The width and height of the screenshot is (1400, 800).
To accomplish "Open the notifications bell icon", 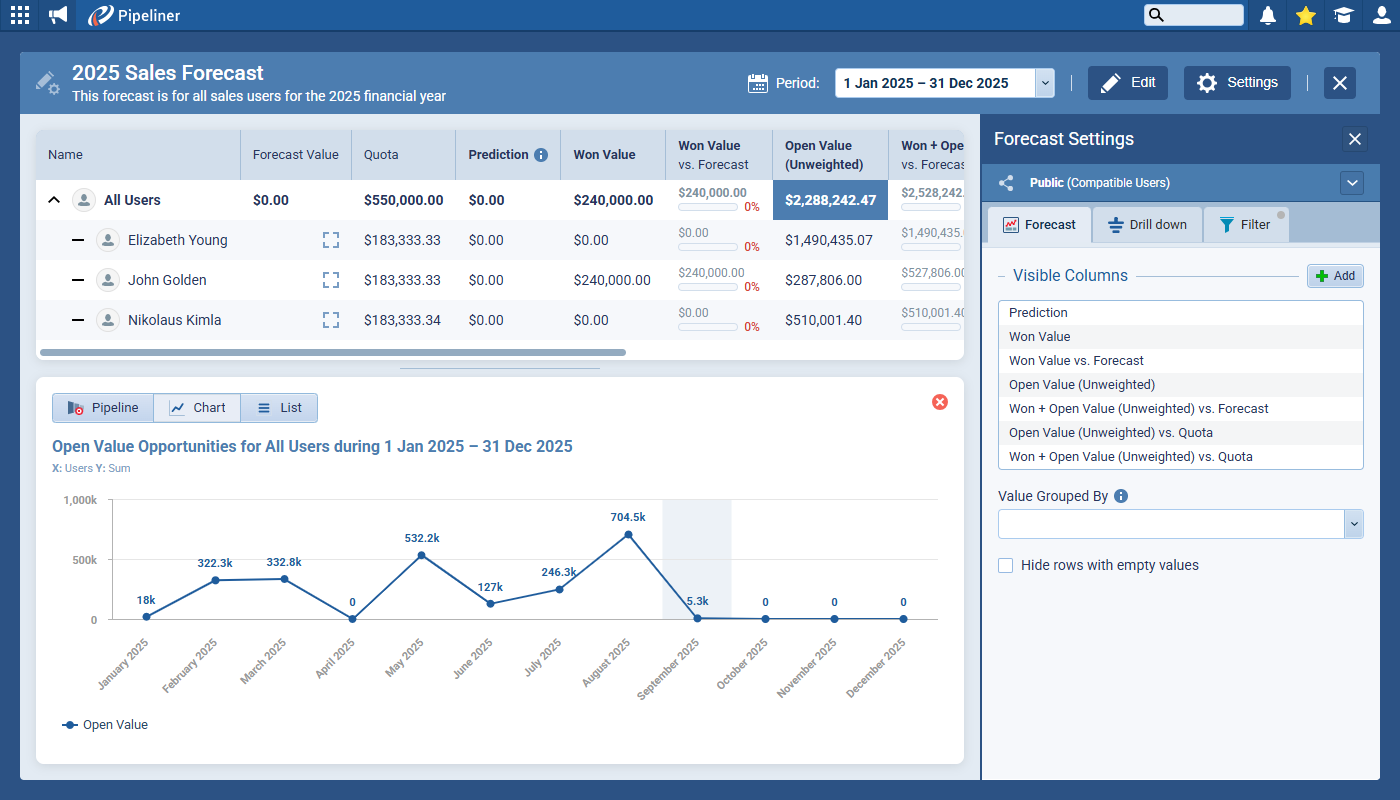I will click(x=1268, y=15).
